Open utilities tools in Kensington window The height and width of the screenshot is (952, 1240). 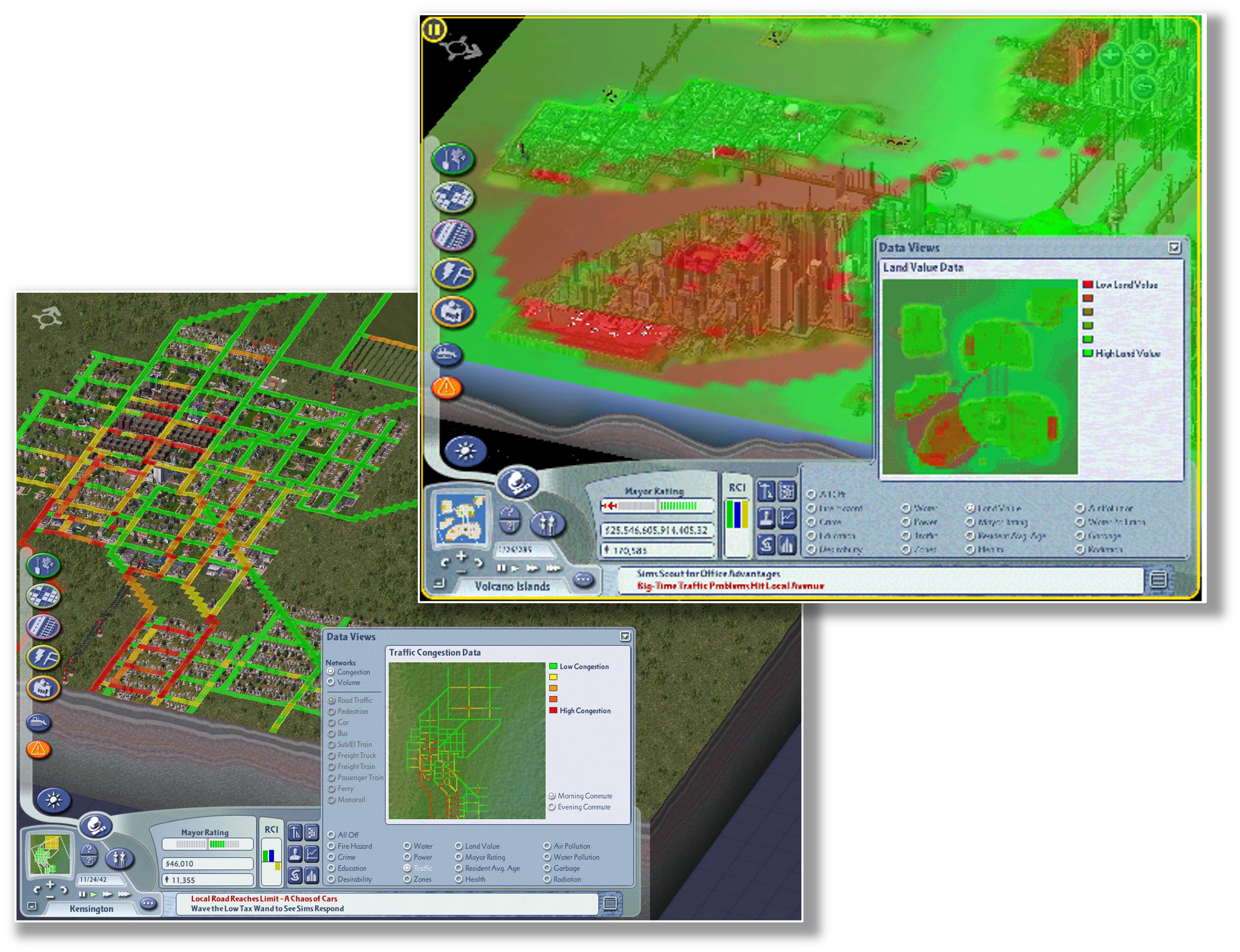click(43, 657)
